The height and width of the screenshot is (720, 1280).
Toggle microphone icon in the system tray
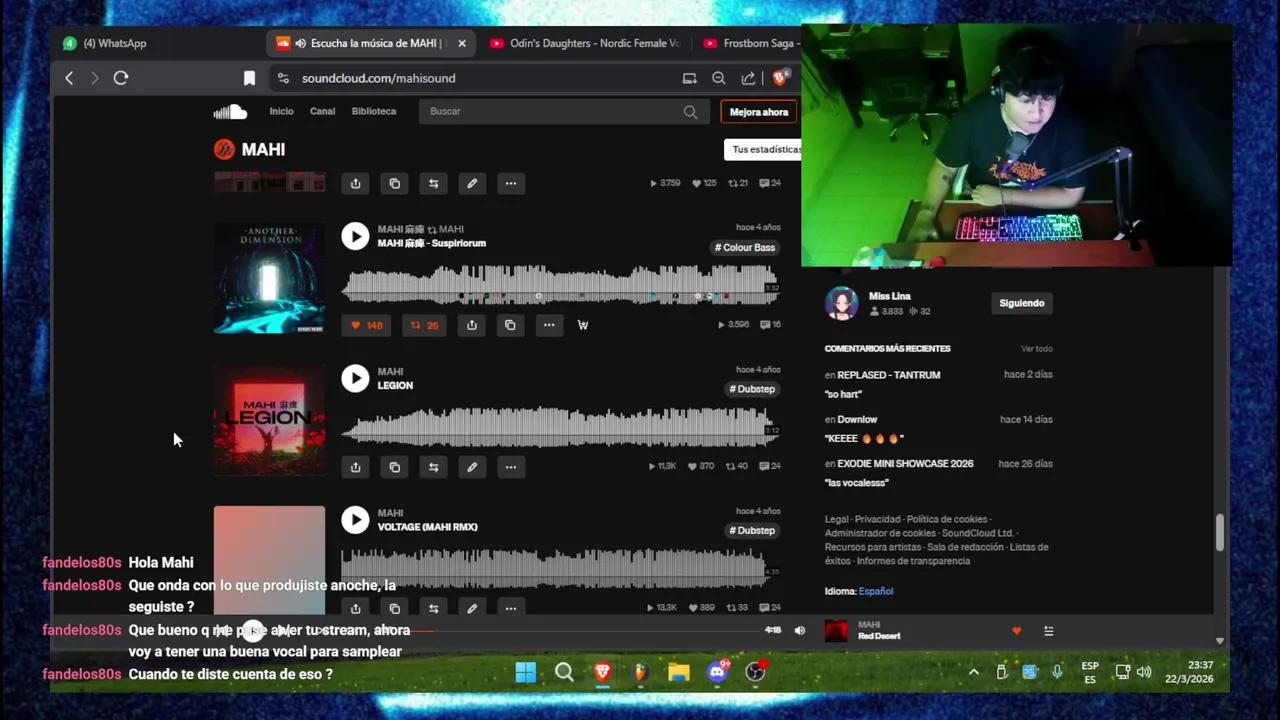[x=1057, y=672]
